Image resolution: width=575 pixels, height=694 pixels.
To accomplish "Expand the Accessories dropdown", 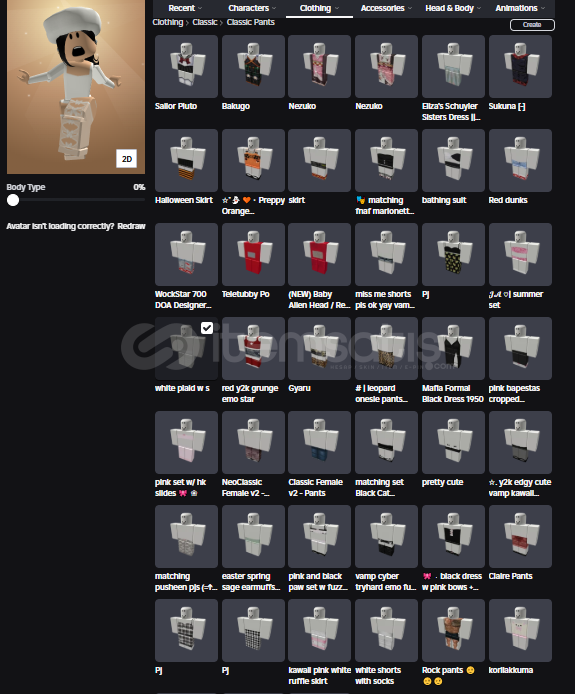I will click(x=386, y=8).
